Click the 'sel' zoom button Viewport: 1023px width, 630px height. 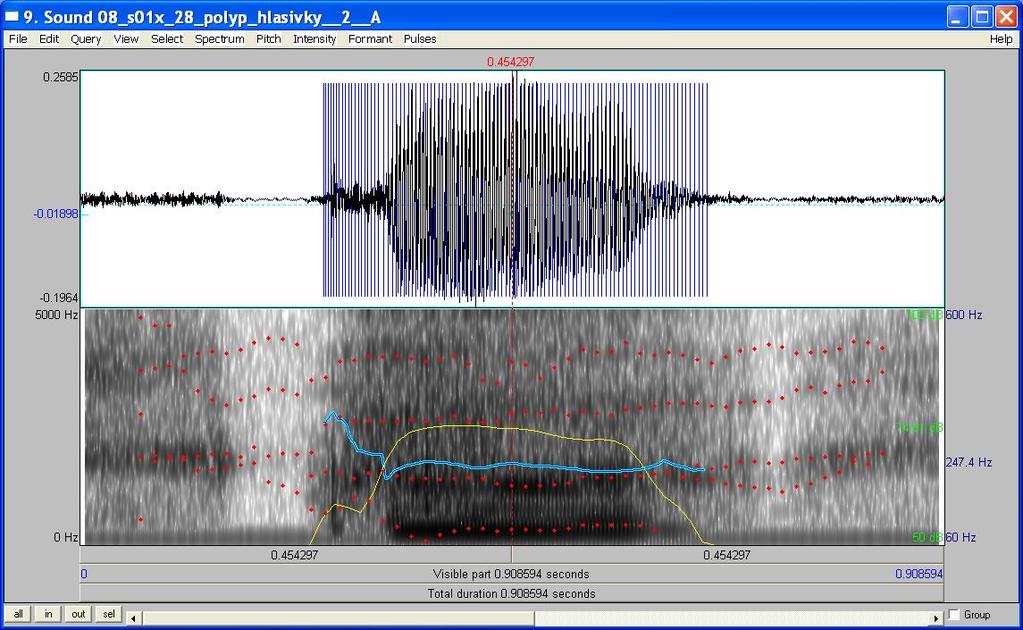pos(108,614)
